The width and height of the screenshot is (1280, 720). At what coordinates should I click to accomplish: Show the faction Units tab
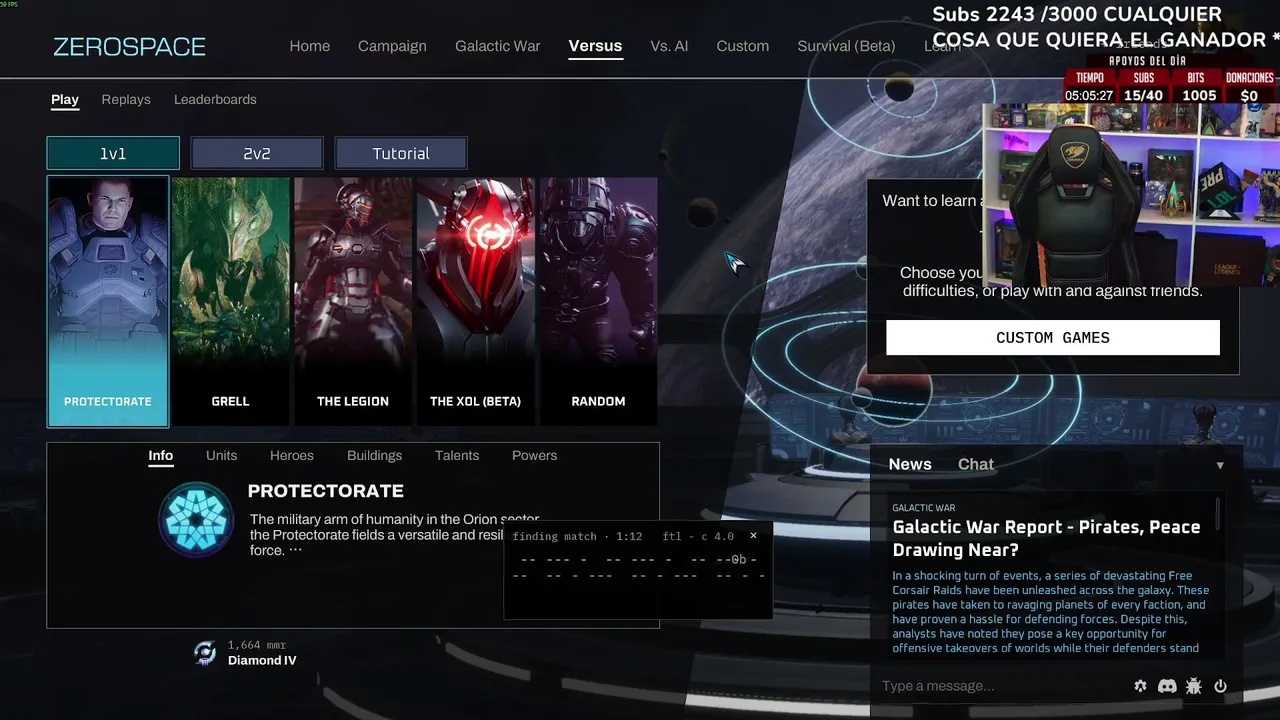pyautogui.click(x=221, y=456)
